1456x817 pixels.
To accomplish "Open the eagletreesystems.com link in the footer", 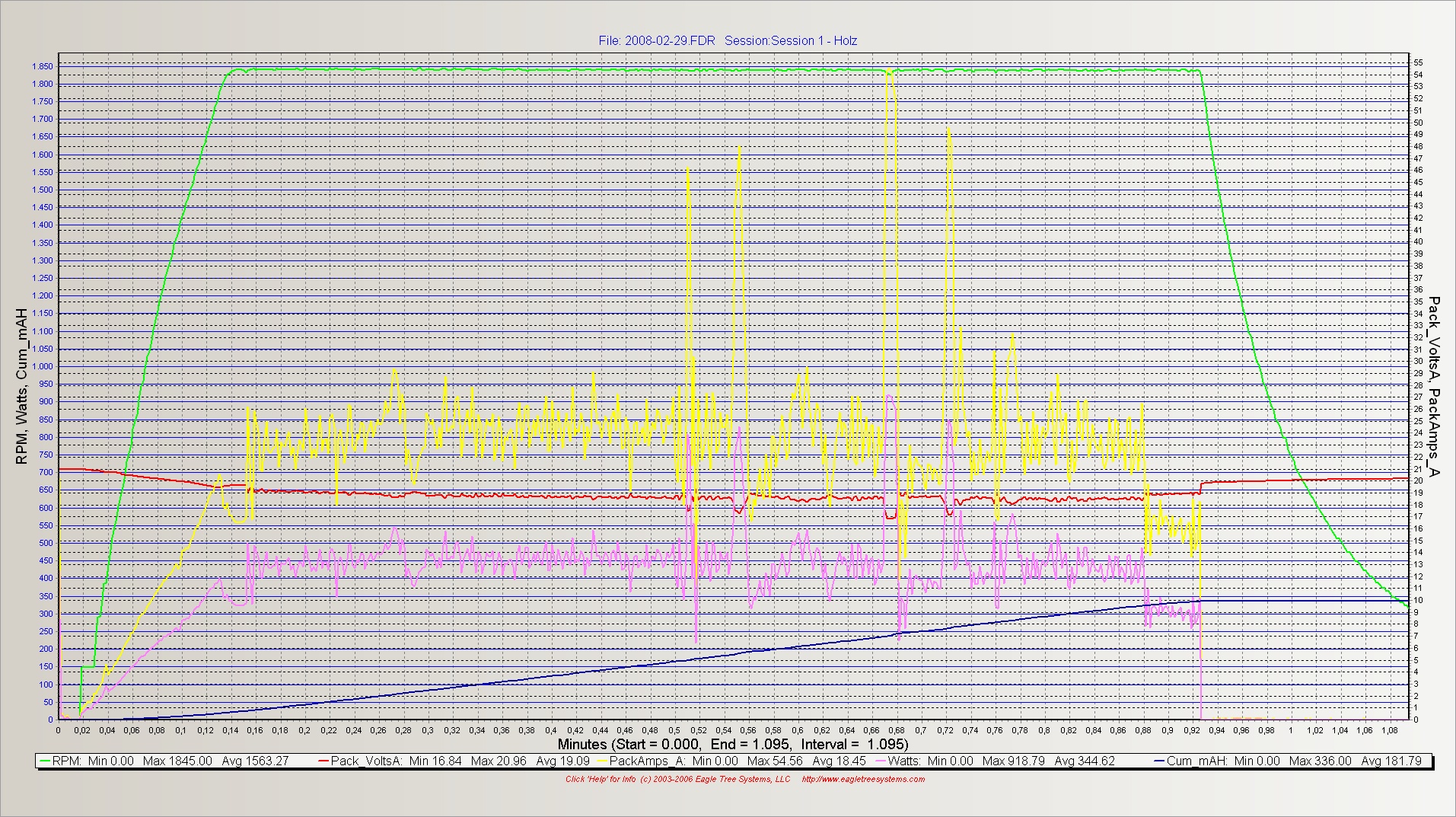I will click(864, 779).
